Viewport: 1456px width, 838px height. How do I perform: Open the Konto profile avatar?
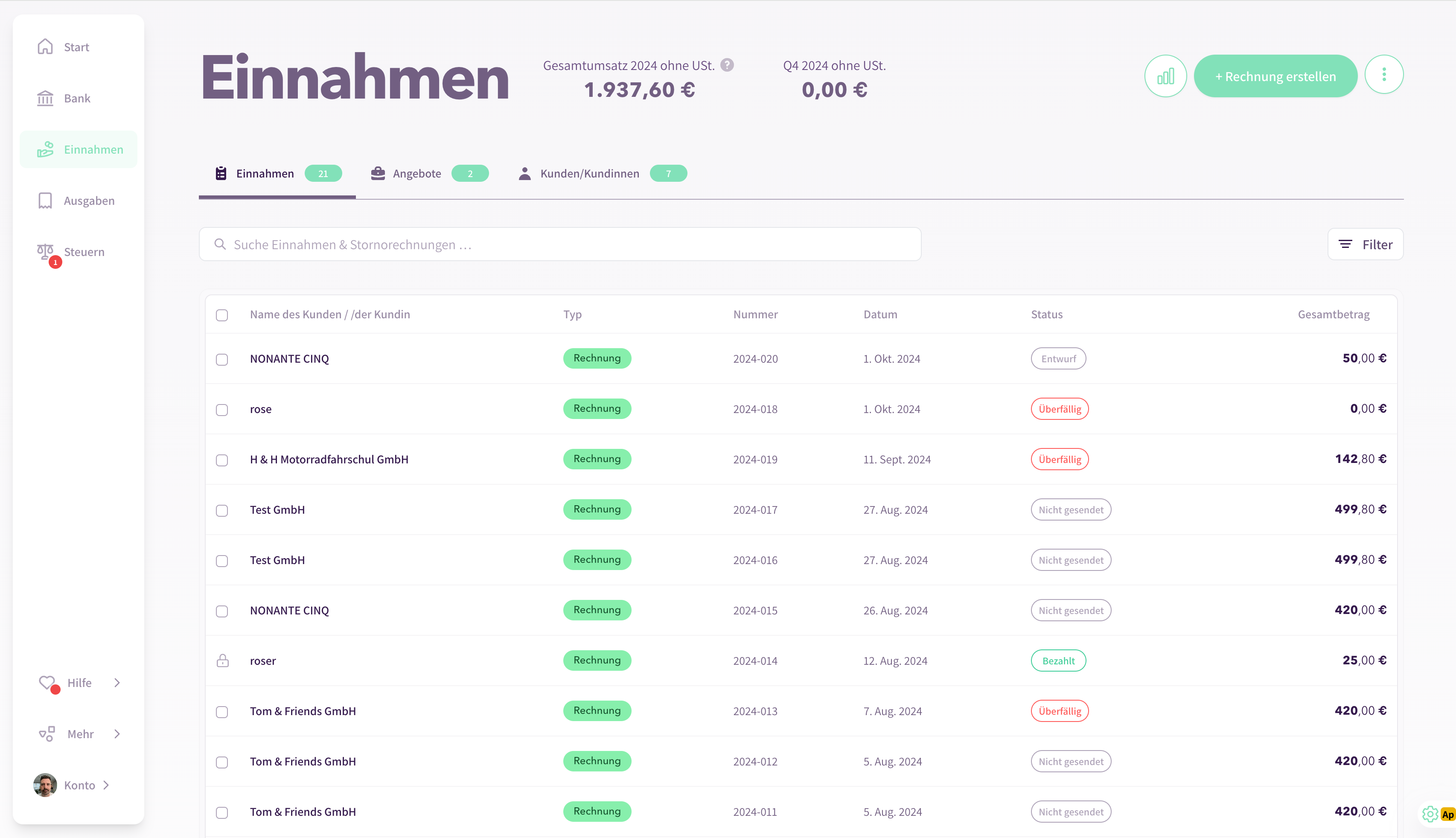[45, 785]
